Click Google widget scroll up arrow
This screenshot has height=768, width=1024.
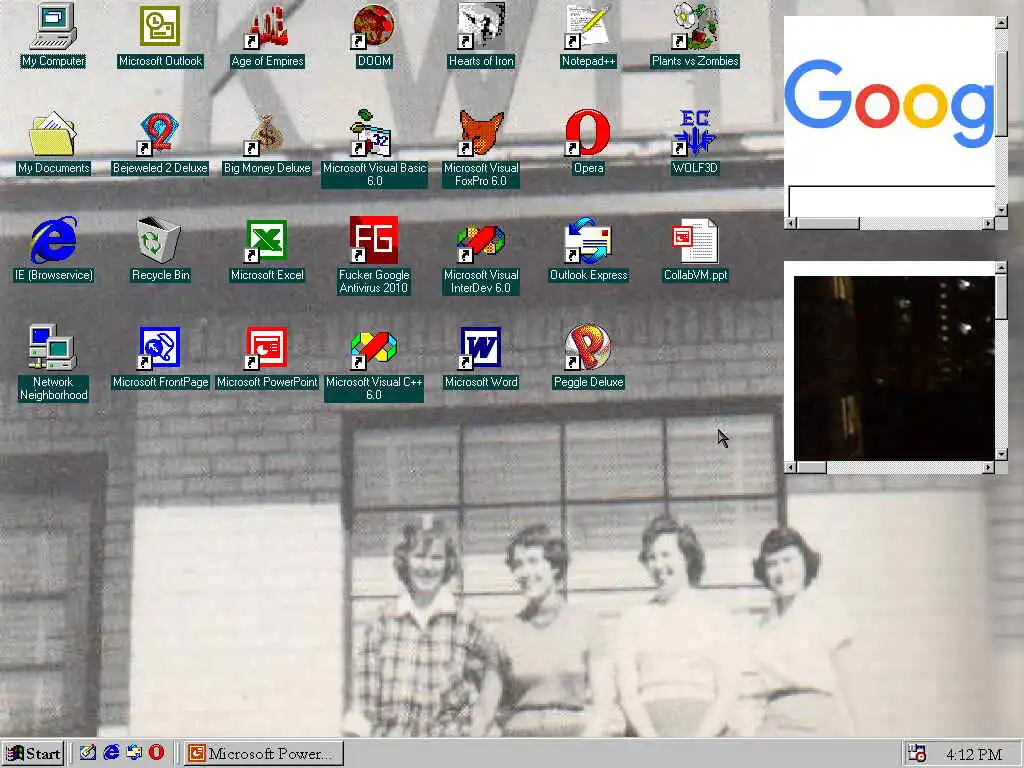(x=1001, y=23)
